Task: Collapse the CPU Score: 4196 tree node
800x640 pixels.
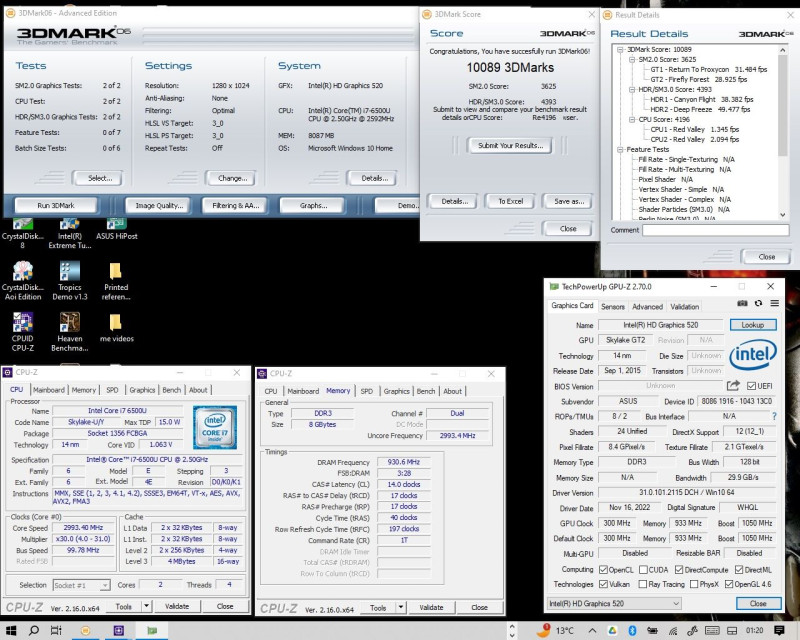Action: coord(632,119)
